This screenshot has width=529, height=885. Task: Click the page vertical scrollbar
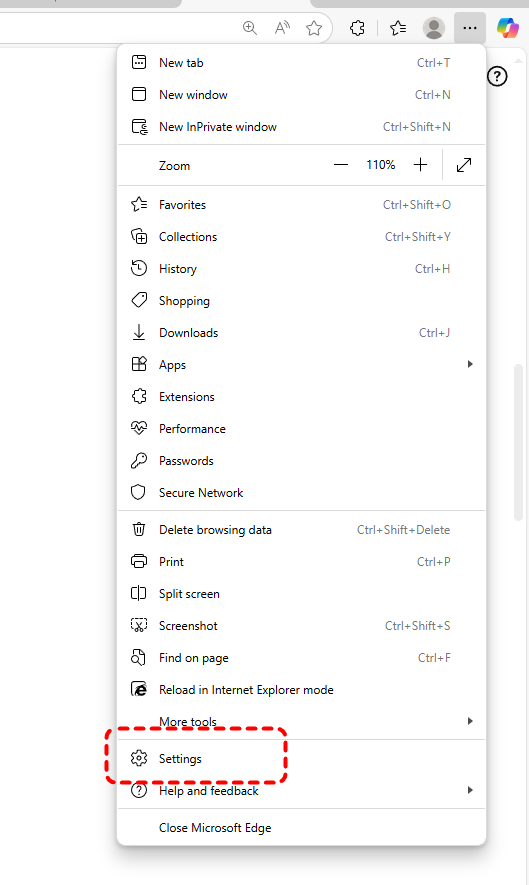(518, 442)
